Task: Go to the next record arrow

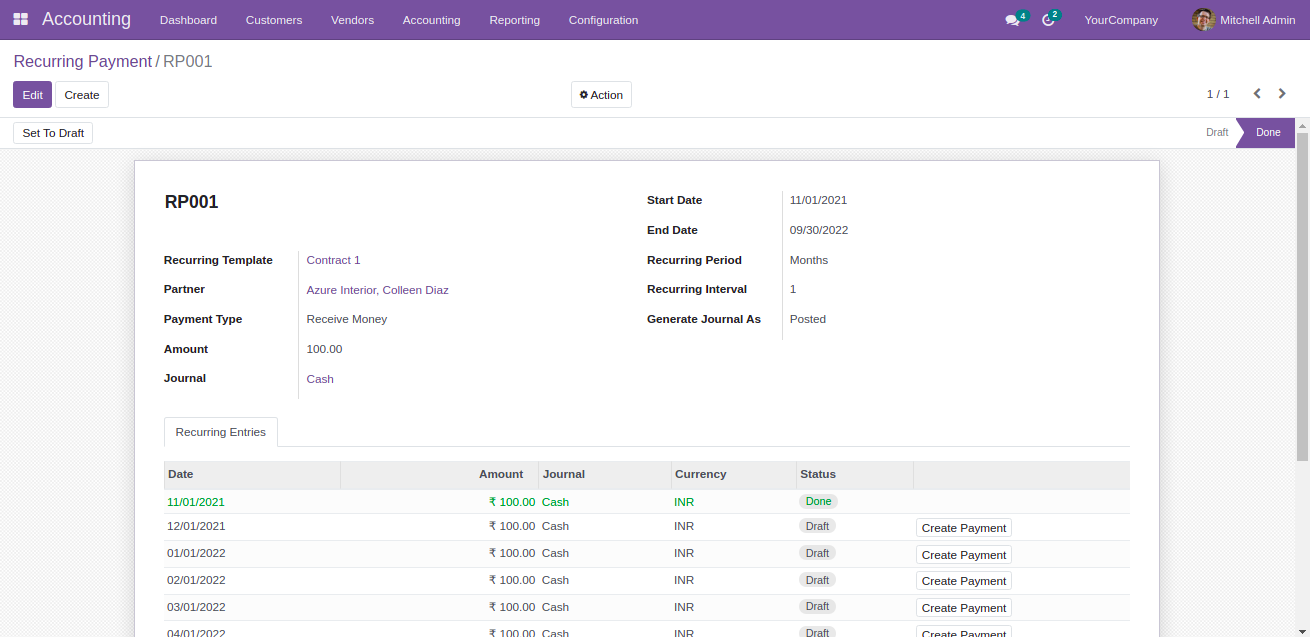Action: [x=1282, y=94]
